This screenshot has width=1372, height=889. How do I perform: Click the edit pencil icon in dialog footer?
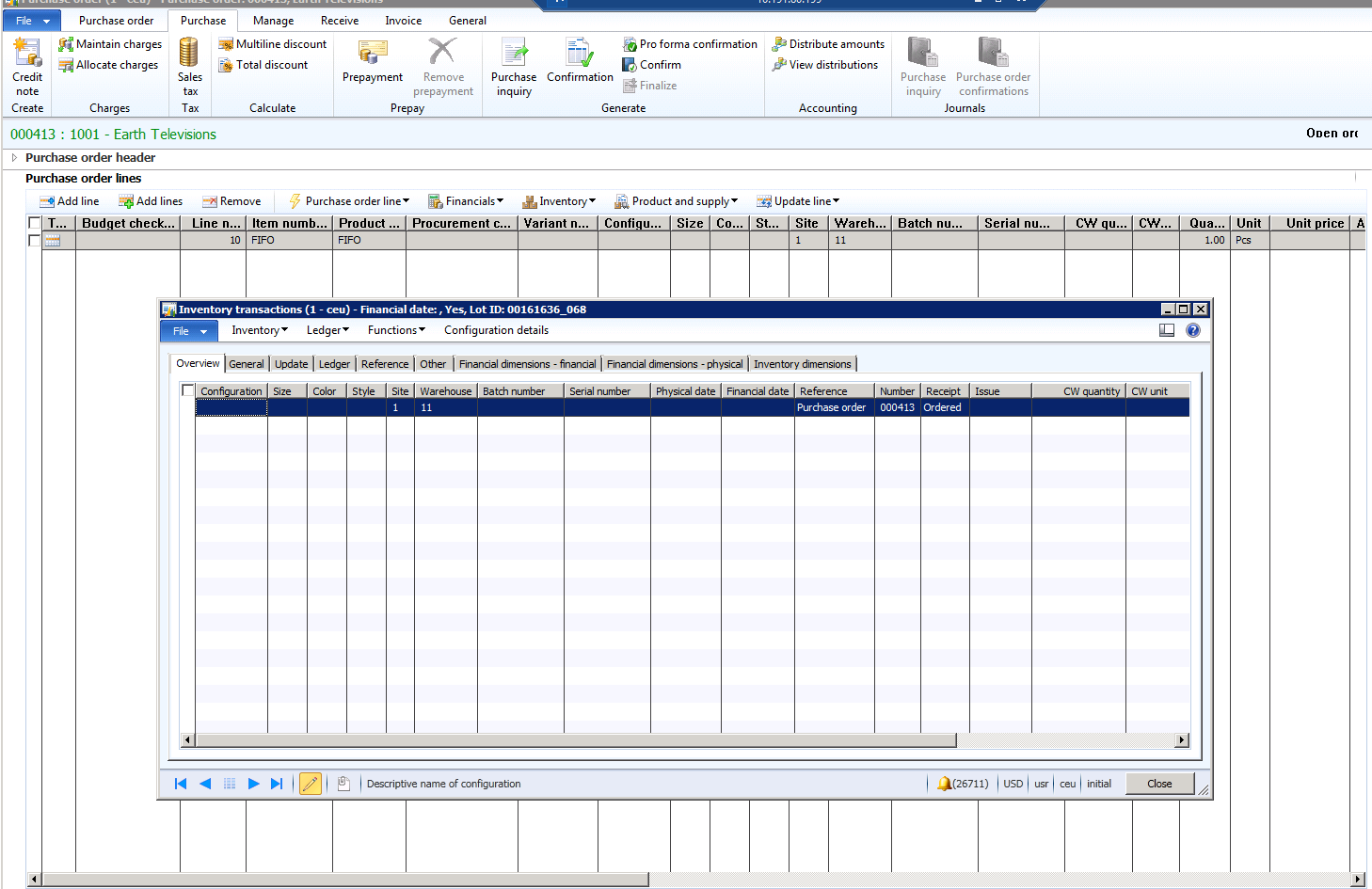pos(310,784)
